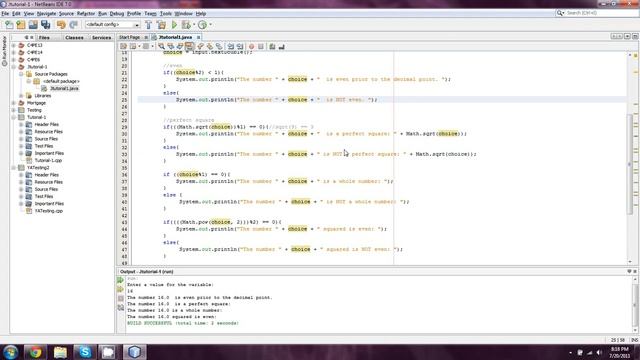Click Shift Line Right editor icon
The image size is (640, 360).
(x=240, y=47)
